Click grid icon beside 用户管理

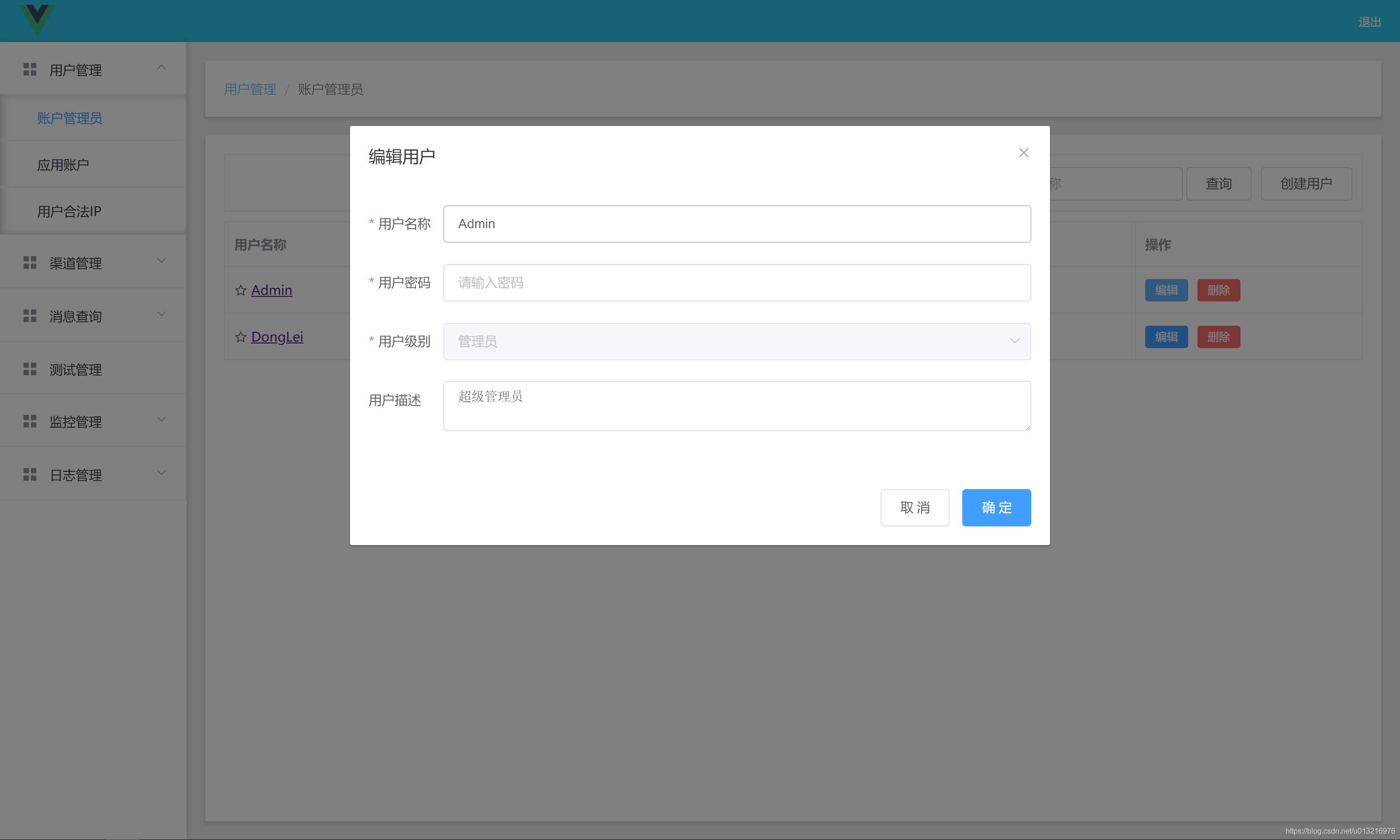(x=29, y=70)
